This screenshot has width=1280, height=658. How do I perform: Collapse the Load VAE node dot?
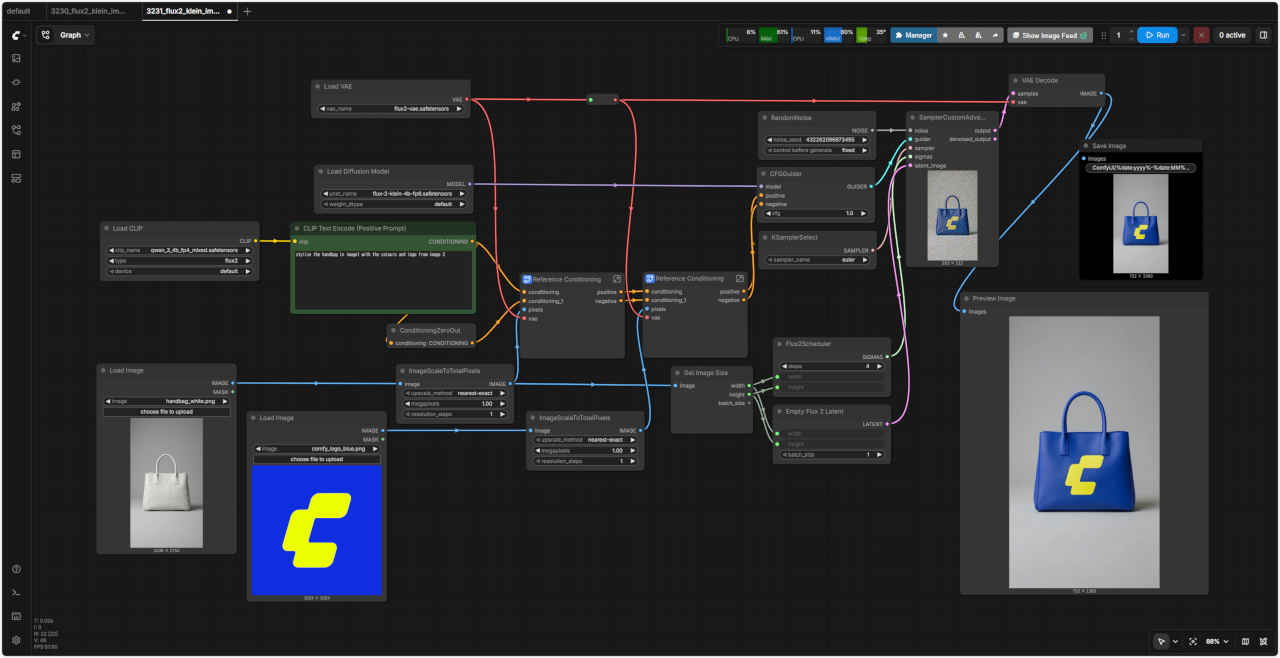coord(317,87)
